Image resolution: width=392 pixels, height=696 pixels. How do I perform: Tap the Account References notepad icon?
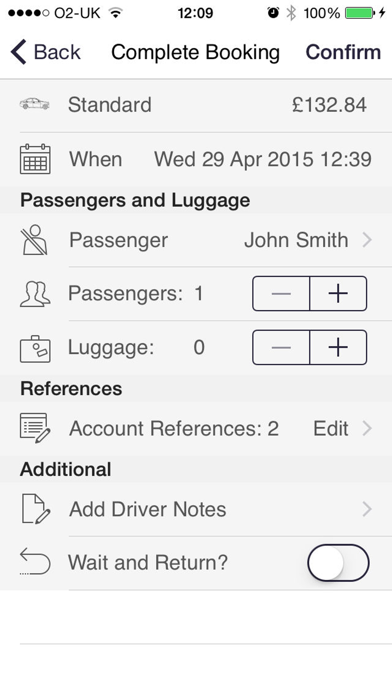35,428
